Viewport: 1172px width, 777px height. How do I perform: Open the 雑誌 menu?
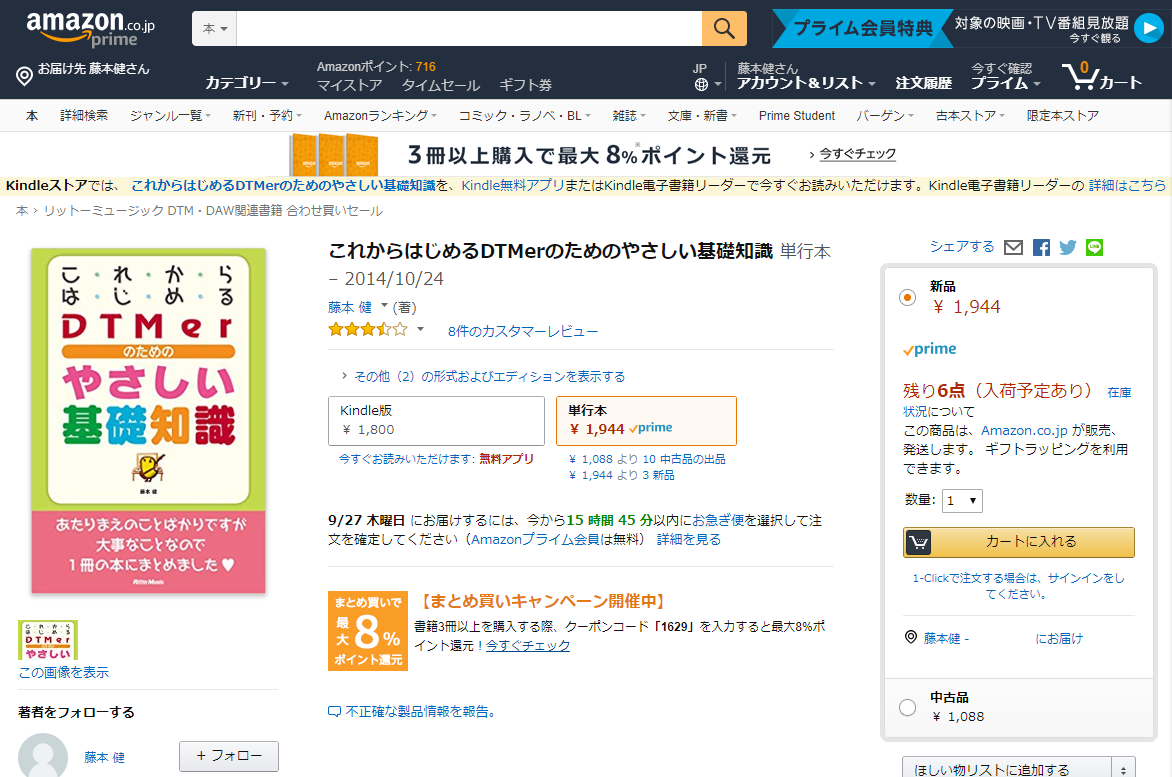(x=629, y=116)
